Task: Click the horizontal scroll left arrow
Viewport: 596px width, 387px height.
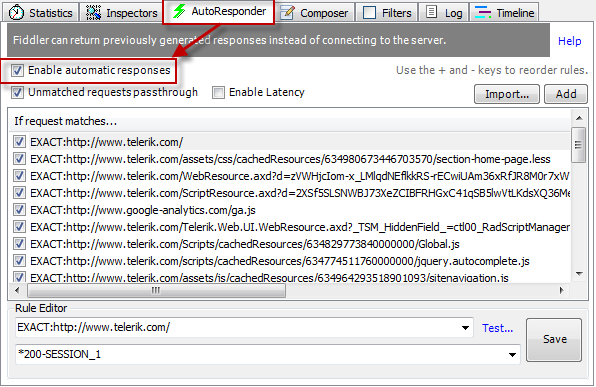Action: (x=17, y=290)
